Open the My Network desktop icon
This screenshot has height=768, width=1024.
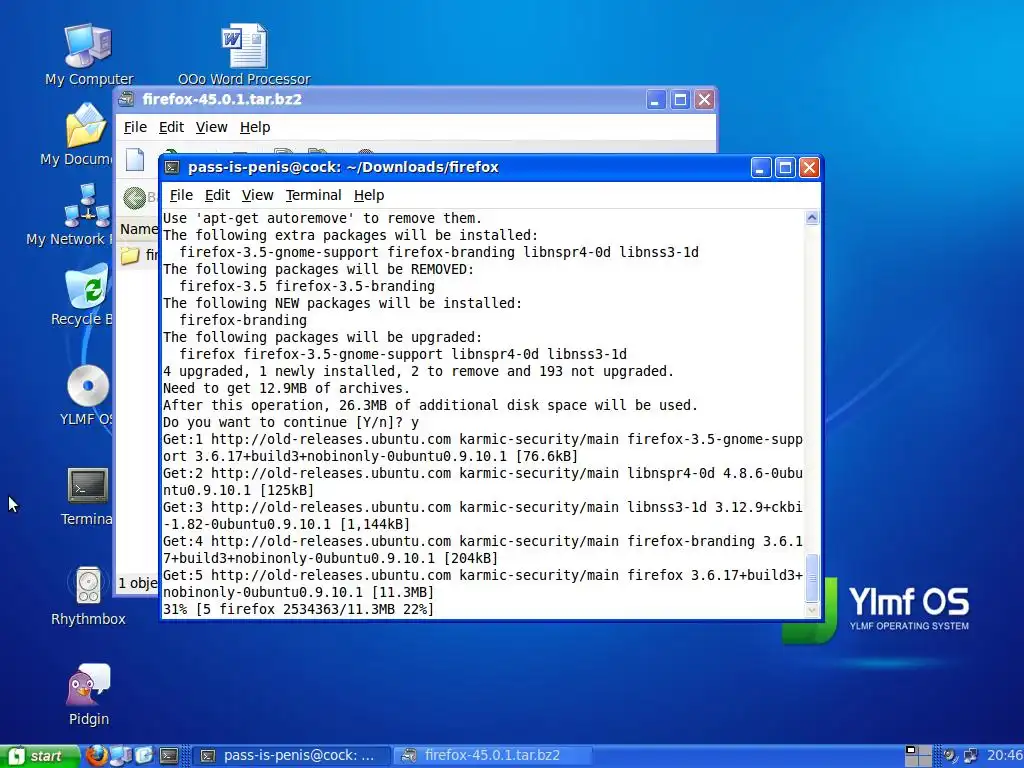coord(87,205)
